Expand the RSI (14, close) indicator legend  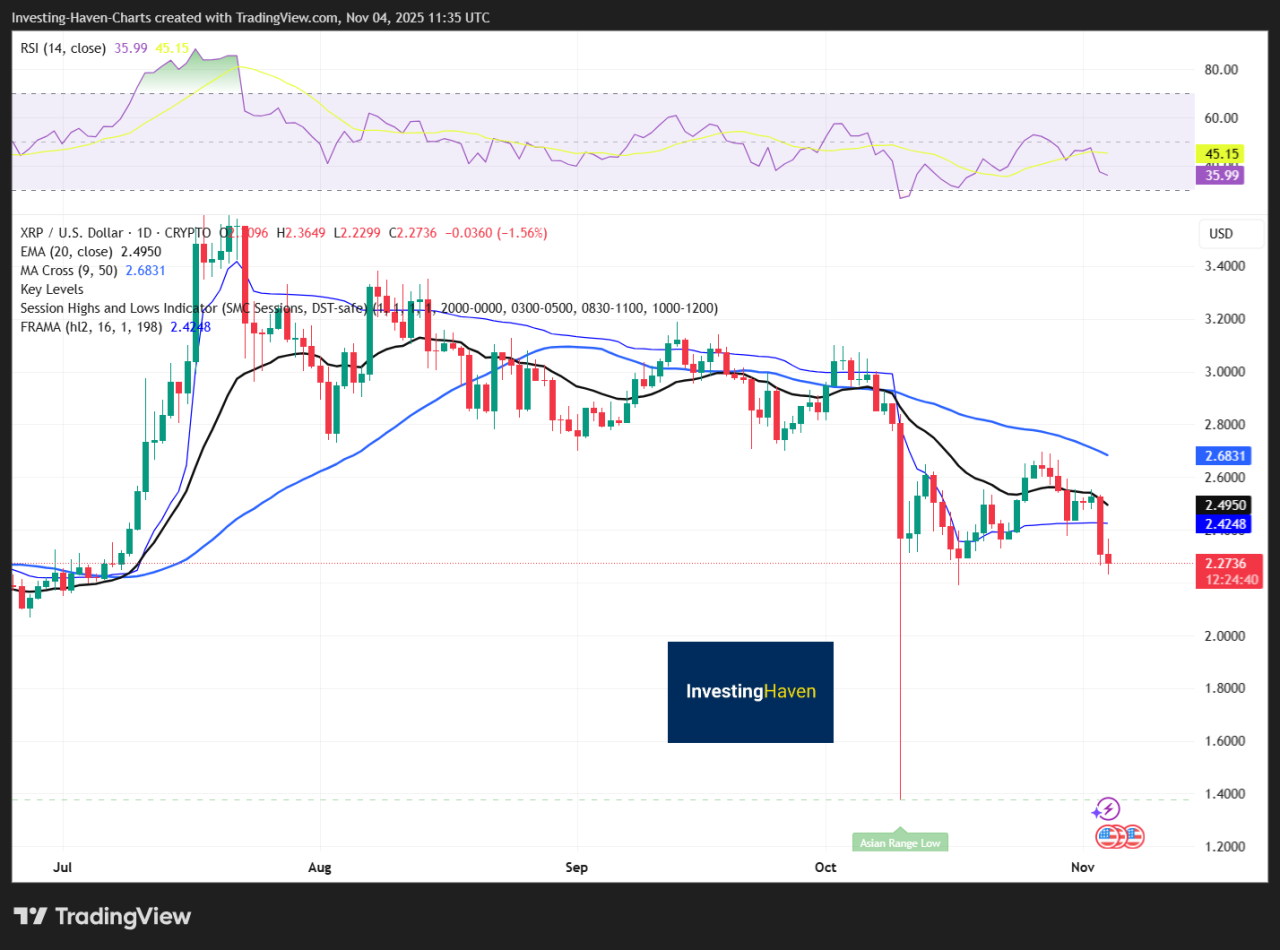62,47
